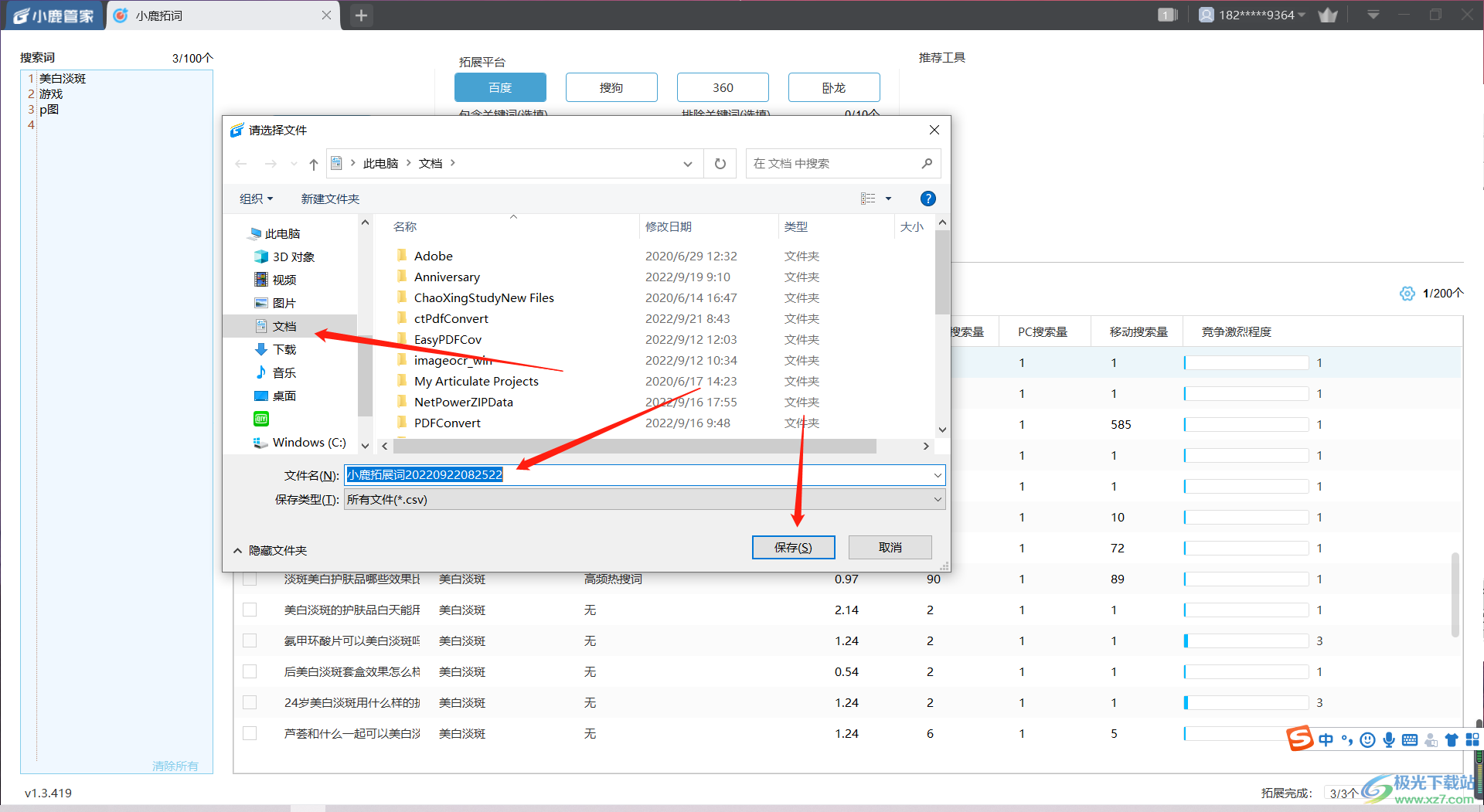Image resolution: width=1484 pixels, height=812 pixels.
Task: Open the 组织 dropdown menu
Action: [256, 199]
